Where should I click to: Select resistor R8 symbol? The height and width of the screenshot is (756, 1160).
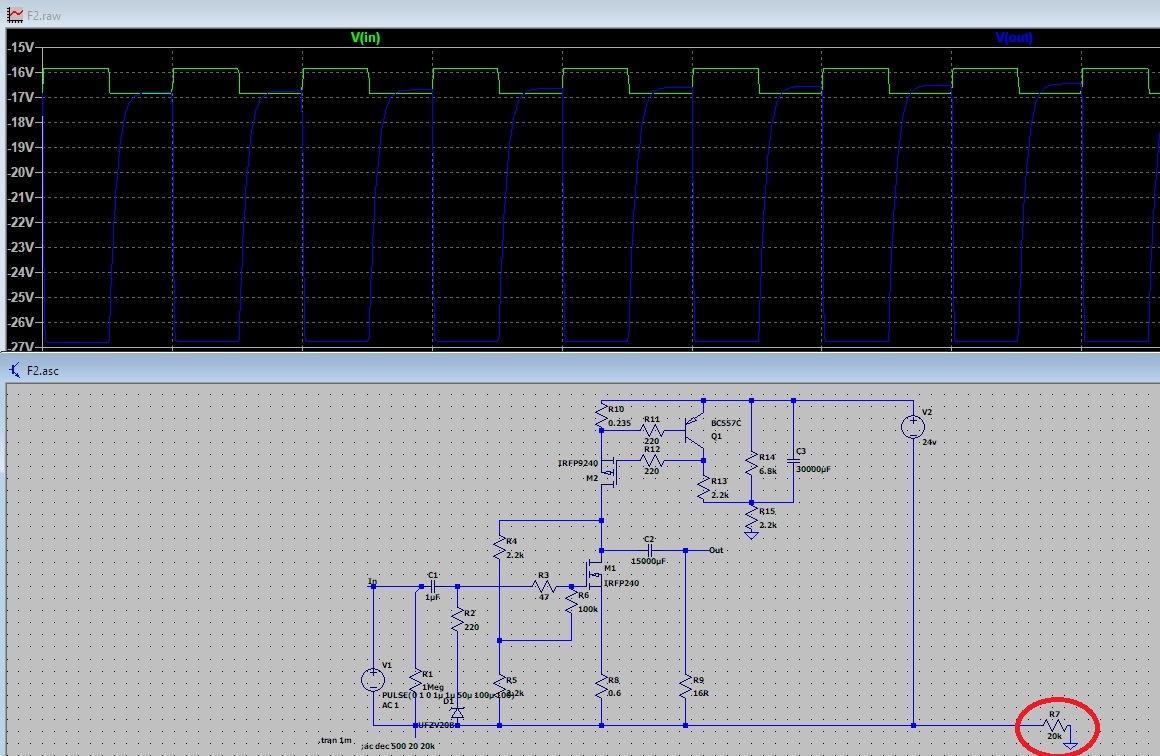(601, 686)
